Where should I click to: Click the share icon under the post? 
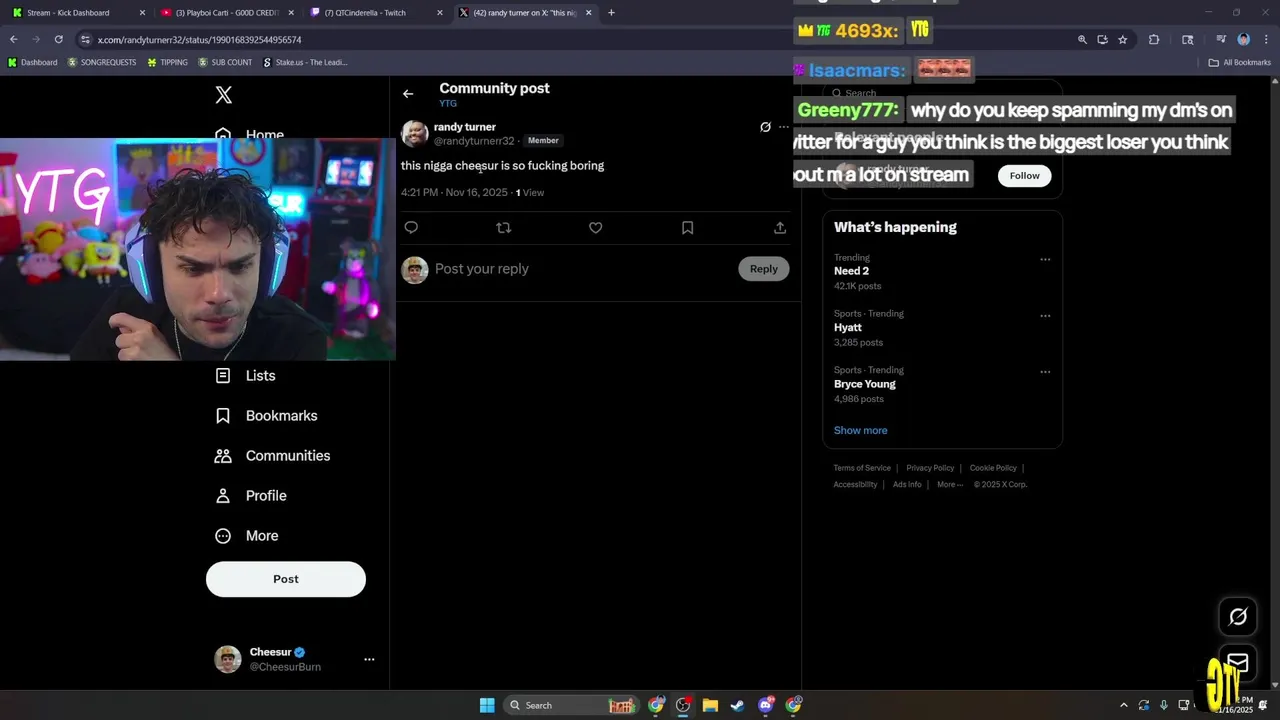point(780,228)
